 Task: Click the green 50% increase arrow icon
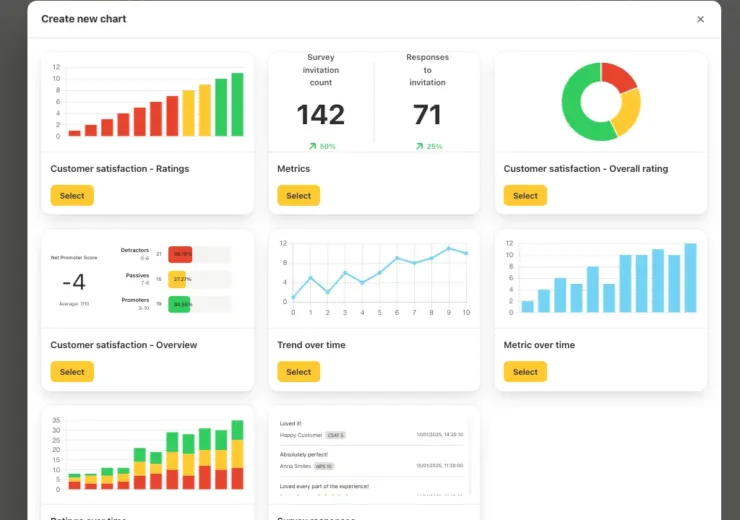pyautogui.click(x=312, y=146)
